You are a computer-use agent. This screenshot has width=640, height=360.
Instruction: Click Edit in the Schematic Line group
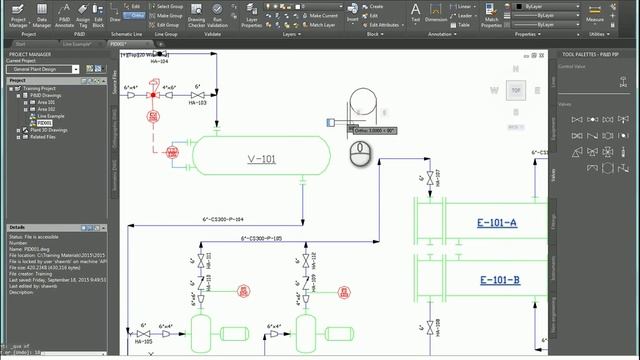point(133,7)
